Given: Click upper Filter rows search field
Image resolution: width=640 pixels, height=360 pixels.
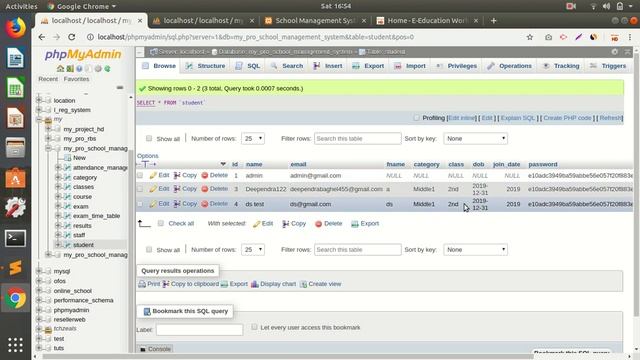Looking at the screenshot, I should tap(358, 139).
